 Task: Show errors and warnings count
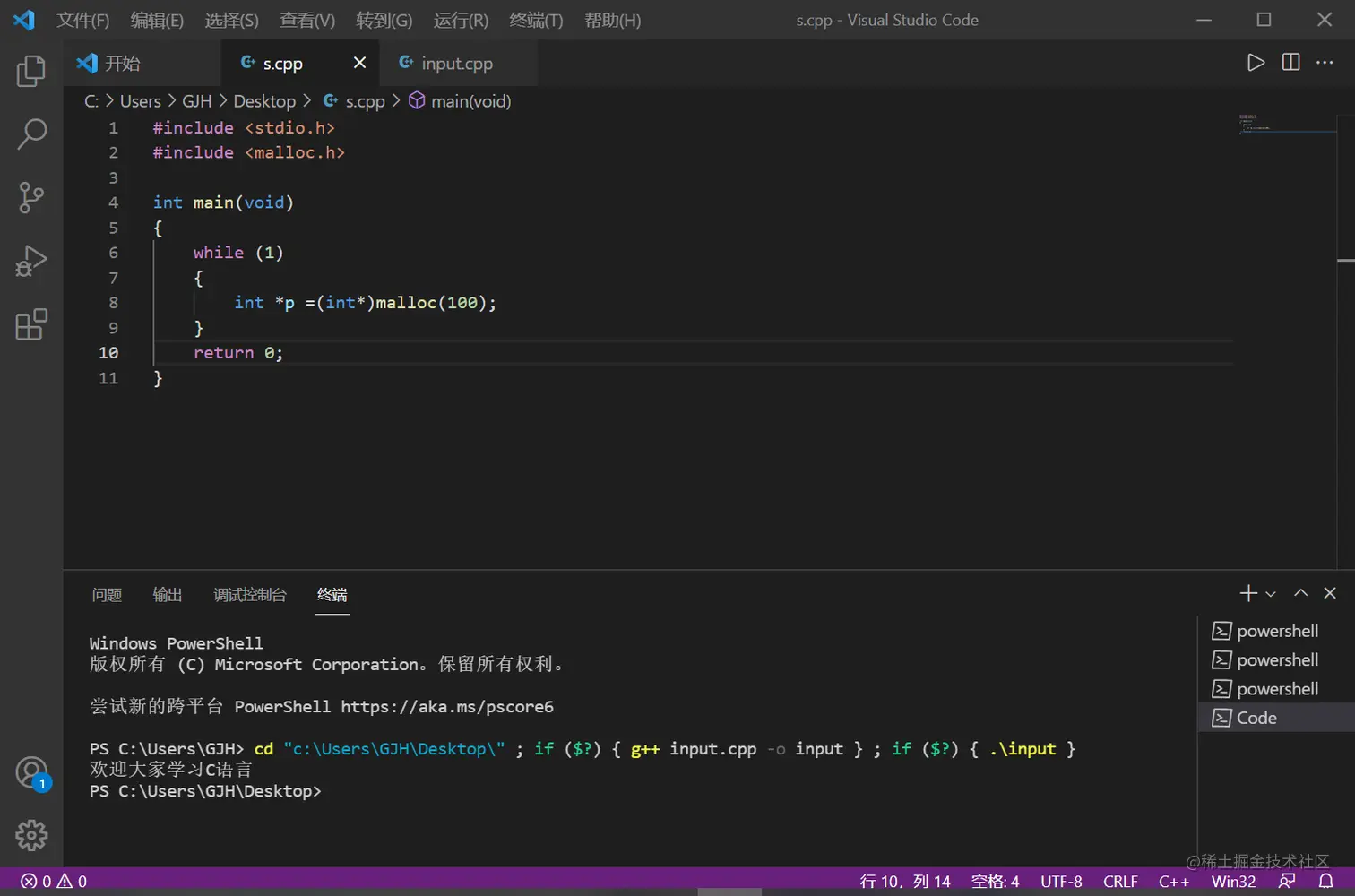click(x=54, y=882)
